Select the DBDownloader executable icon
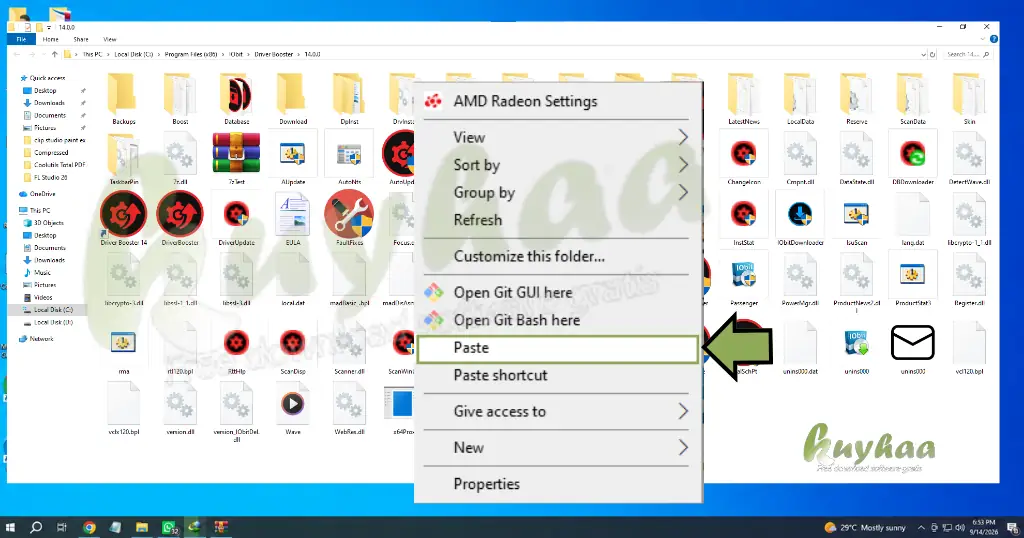1024x538 pixels. tap(912, 154)
